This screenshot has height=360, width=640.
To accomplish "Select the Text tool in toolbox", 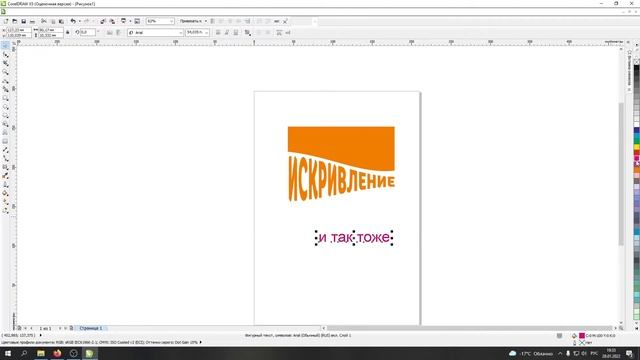I will point(5,133).
